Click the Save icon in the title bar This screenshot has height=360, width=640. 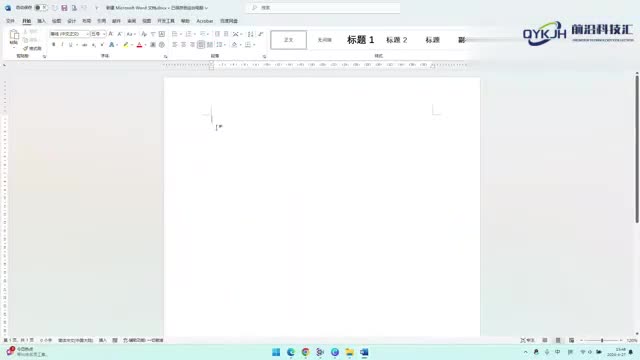pos(64,8)
